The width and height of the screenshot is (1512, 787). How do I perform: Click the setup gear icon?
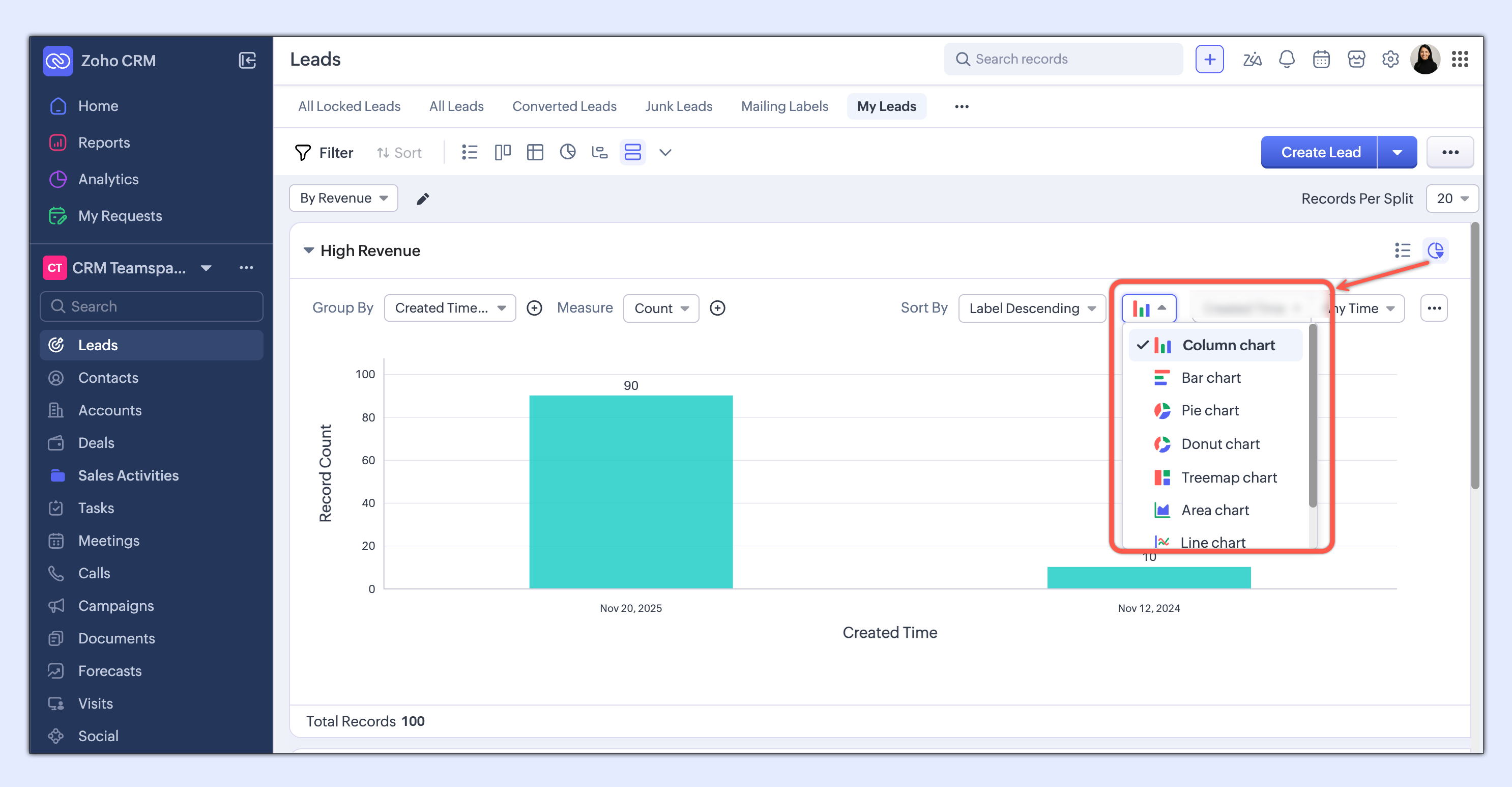1390,60
